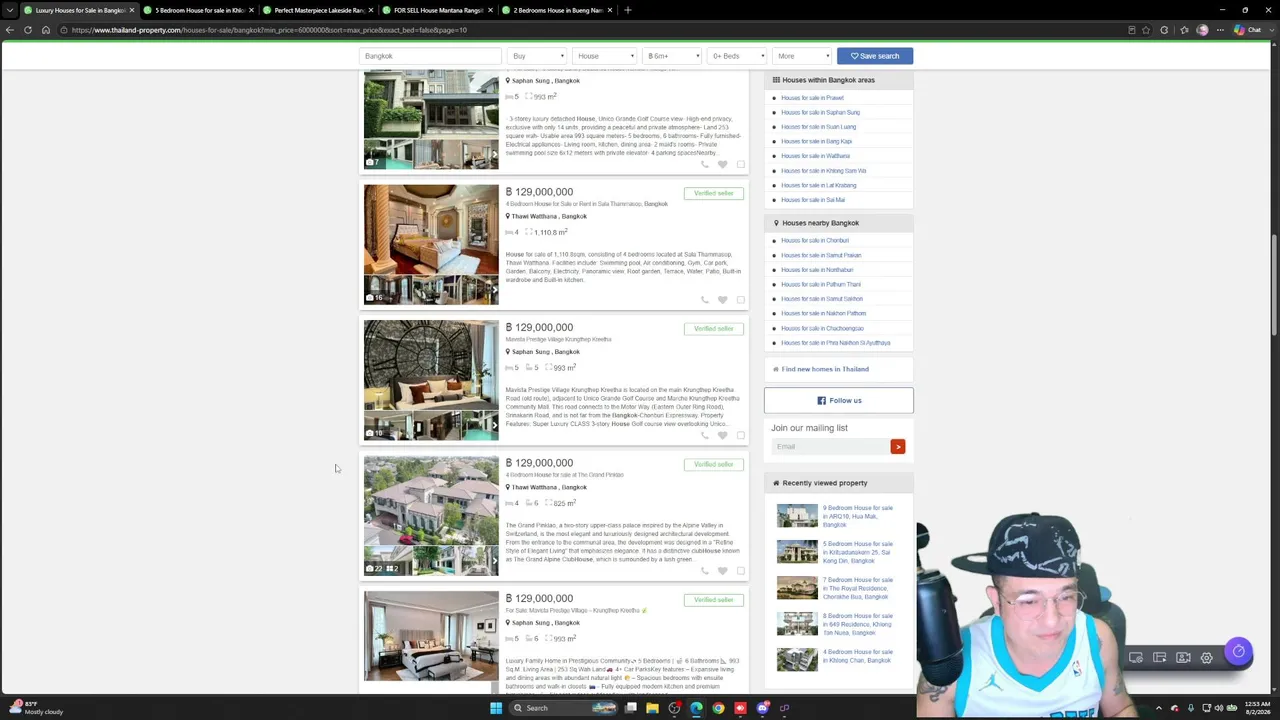Image resolution: width=1280 pixels, height=720 pixels.
Task: Open main photo of The Grand Pinklao listing
Action: click(431, 501)
